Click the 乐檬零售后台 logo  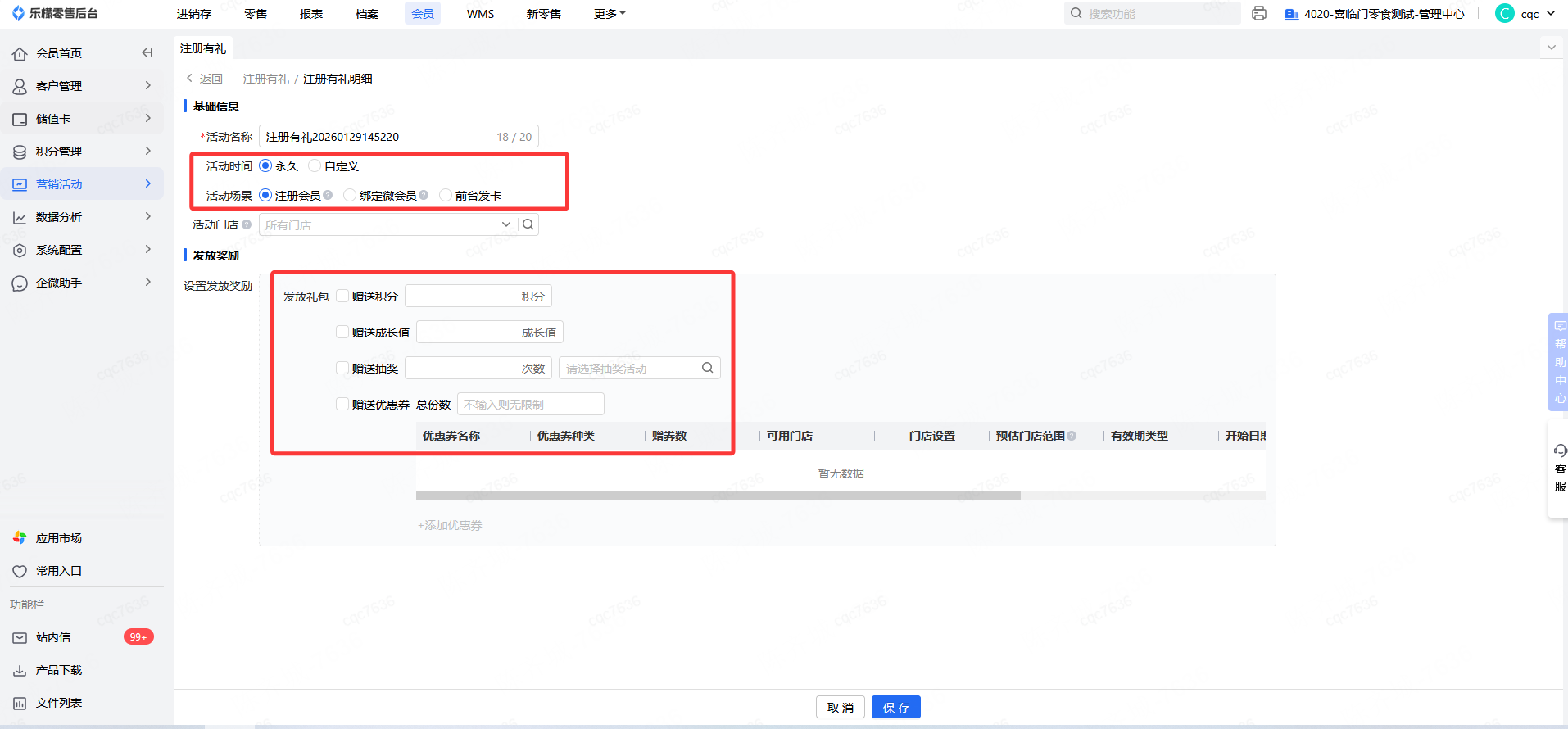(54, 13)
